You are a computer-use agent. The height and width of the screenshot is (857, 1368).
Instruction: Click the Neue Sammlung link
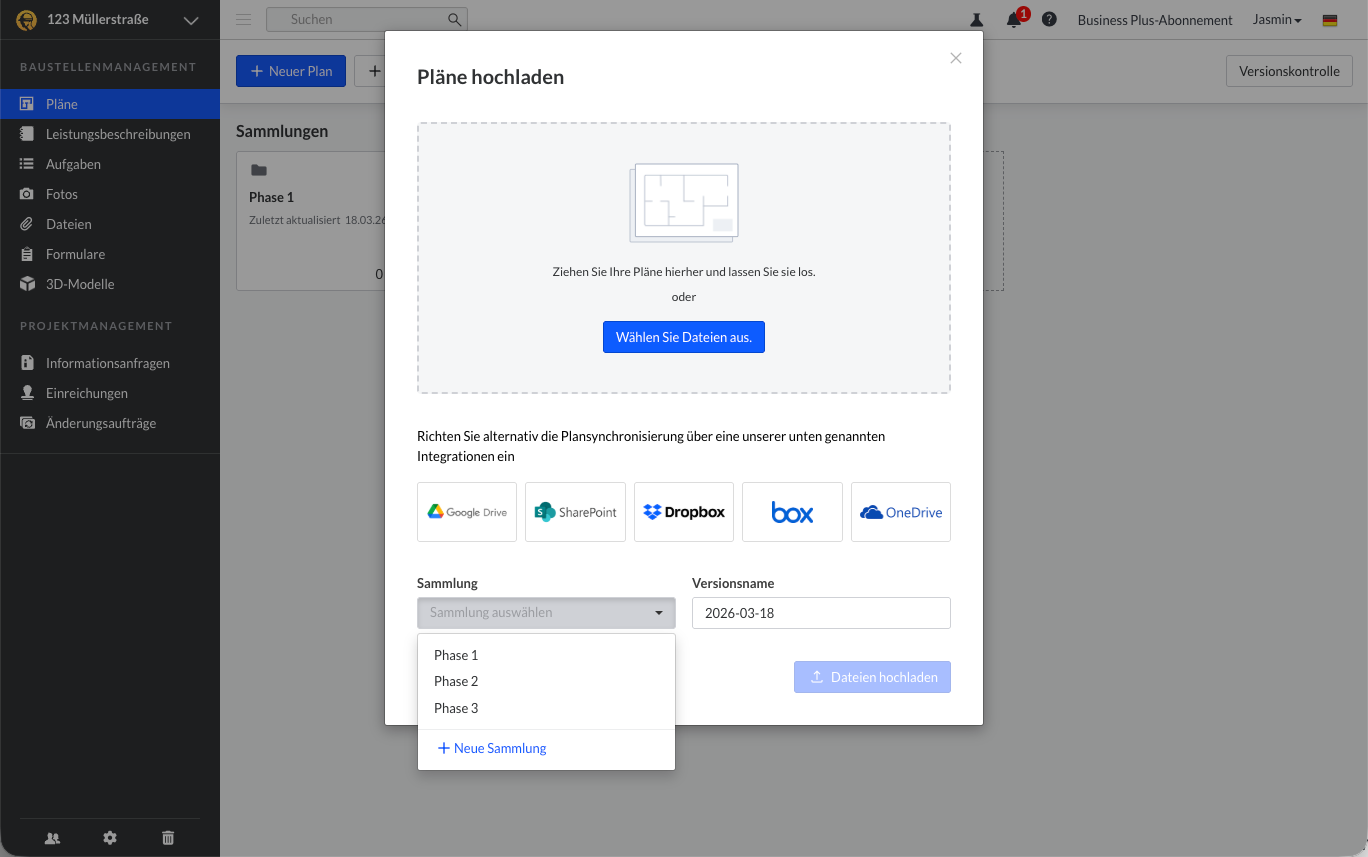click(x=492, y=748)
